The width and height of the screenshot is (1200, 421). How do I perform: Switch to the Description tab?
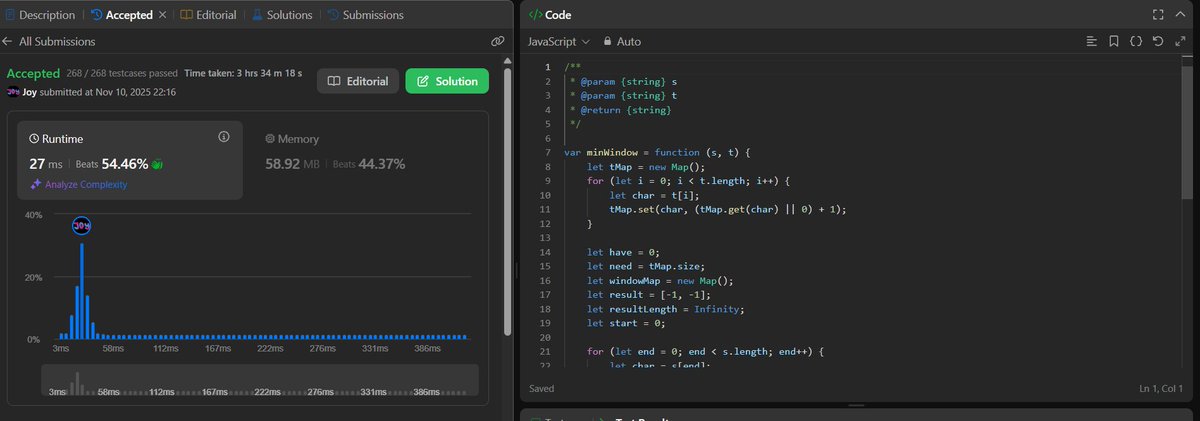(39, 15)
